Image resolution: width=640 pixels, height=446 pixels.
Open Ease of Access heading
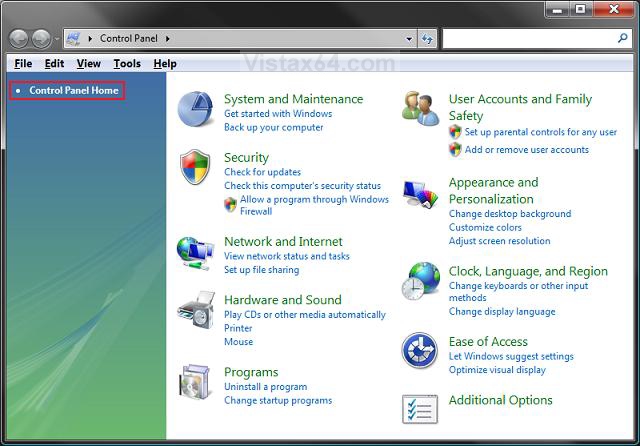click(x=488, y=342)
